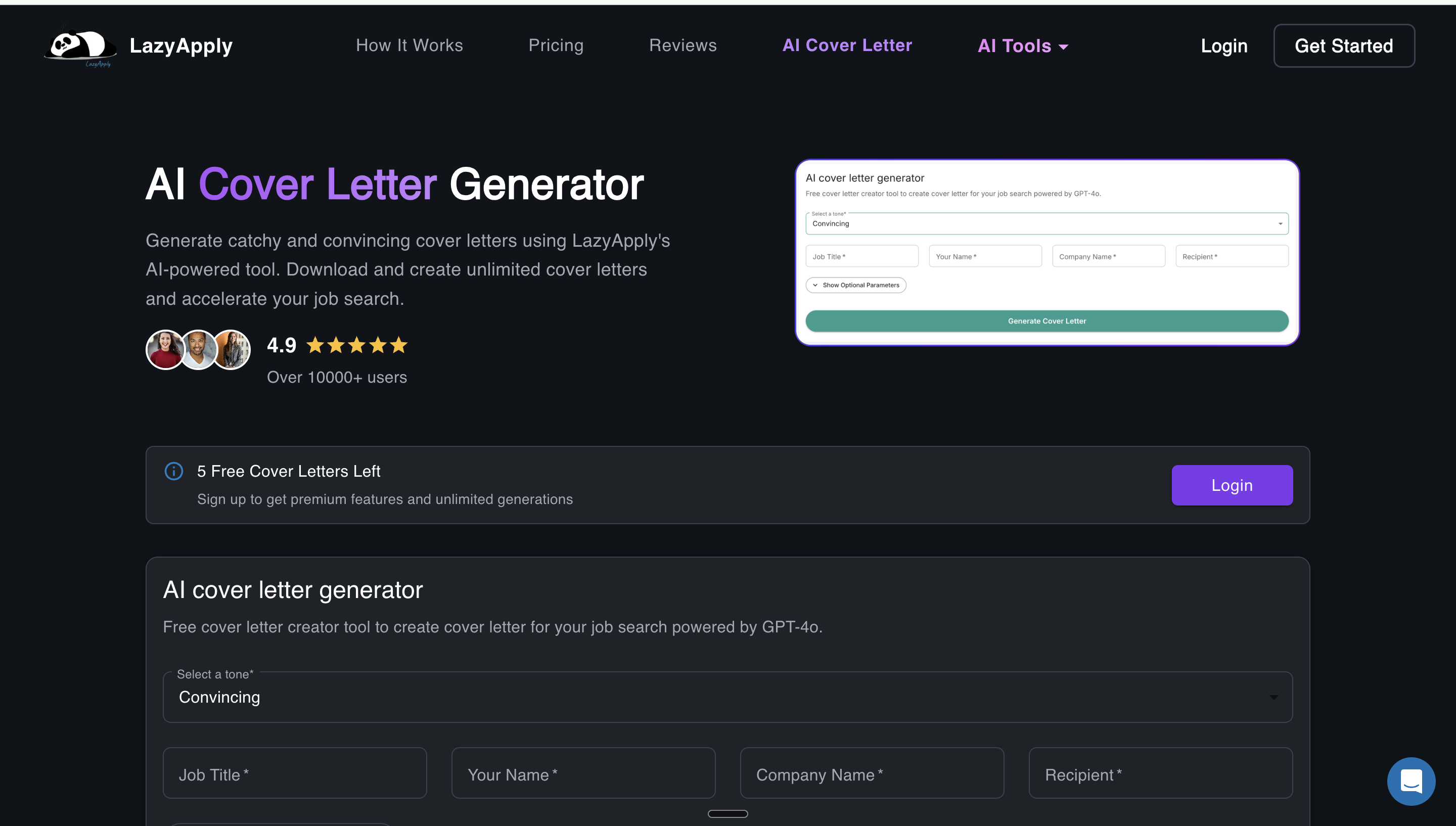Go to the Pricing page

pyautogui.click(x=556, y=45)
